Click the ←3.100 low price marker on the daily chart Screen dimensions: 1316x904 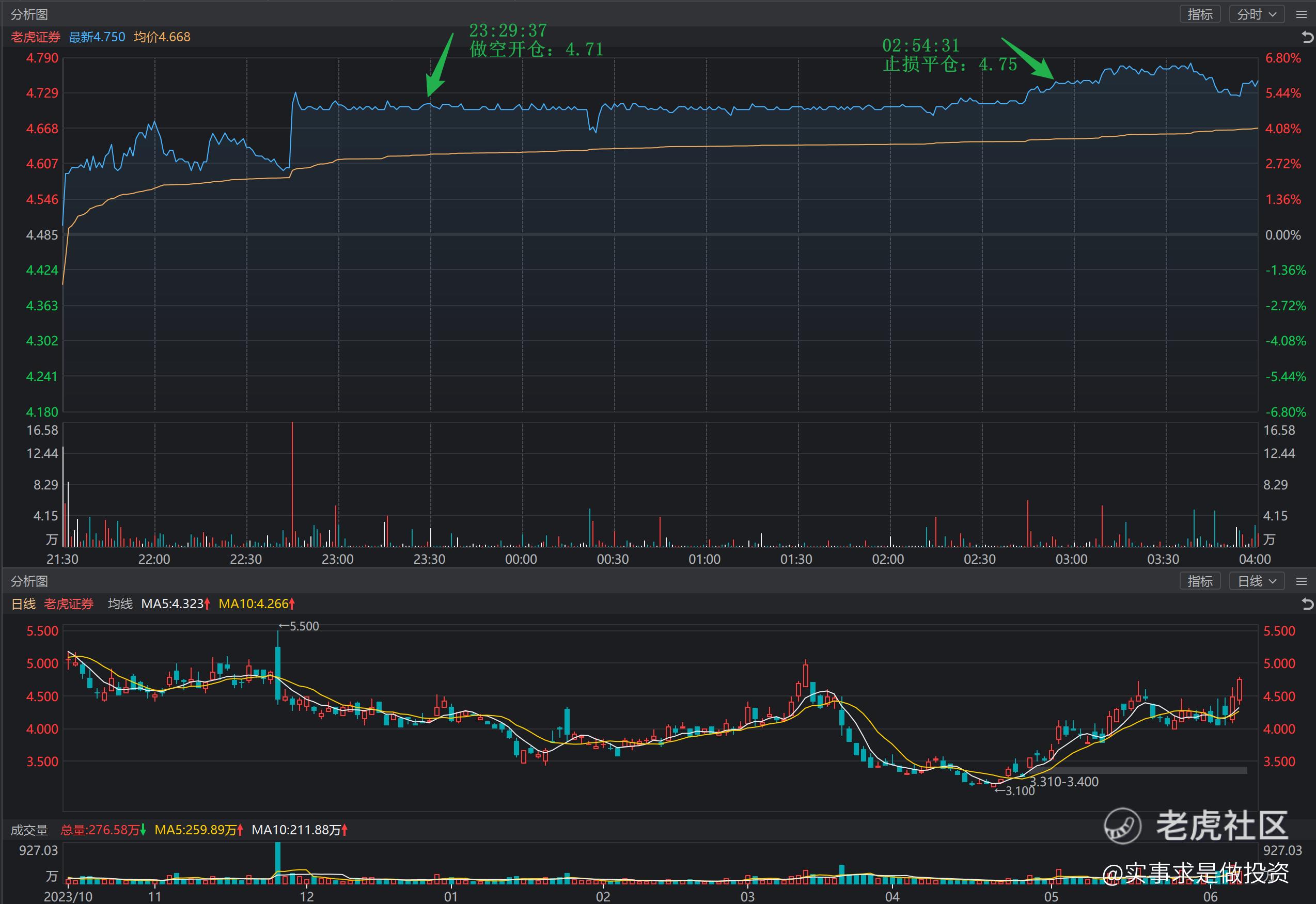click(1014, 791)
